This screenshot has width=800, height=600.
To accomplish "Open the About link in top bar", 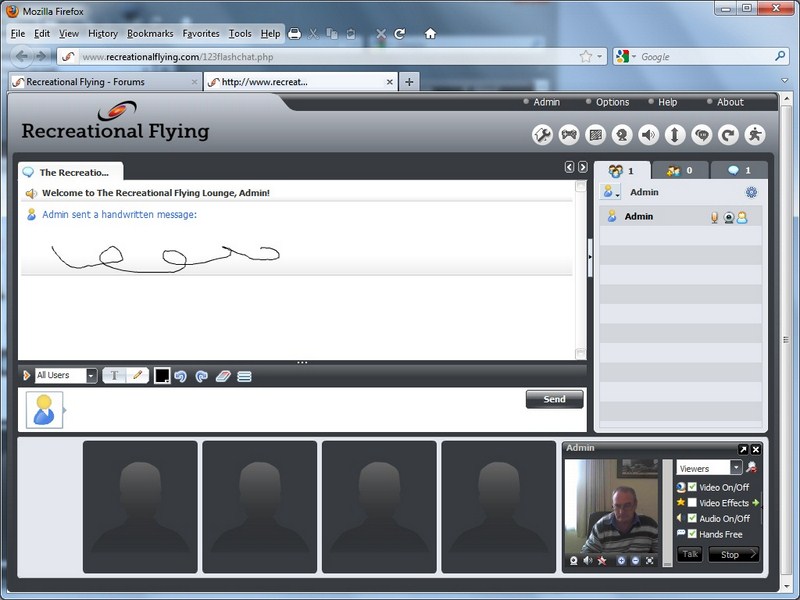I will tap(730, 102).
